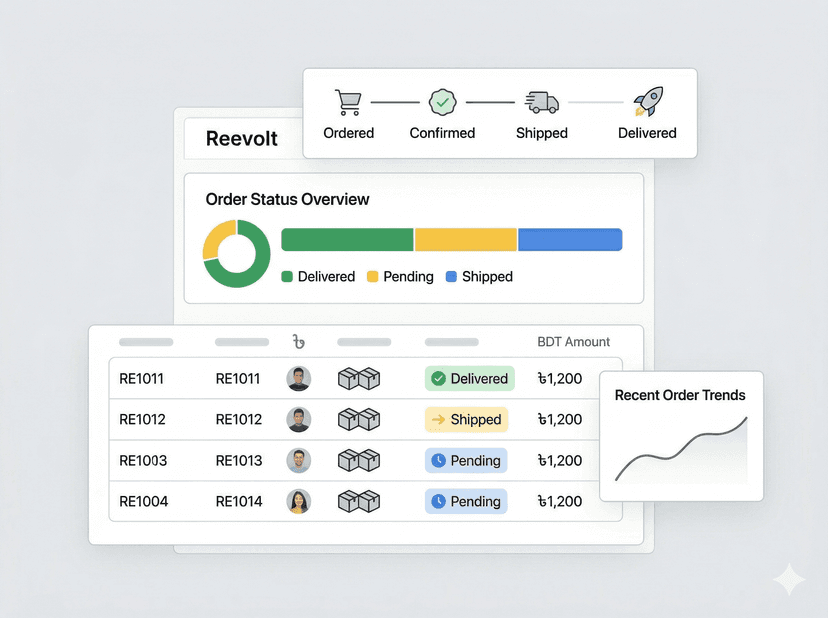Viewport: 828px width, 618px height.
Task: Click the BDT Amount column header
Action: coord(573,342)
